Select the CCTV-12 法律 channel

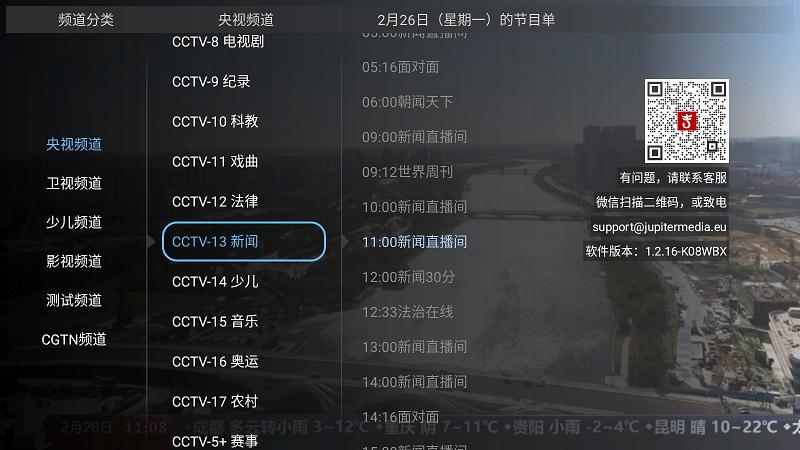[215, 202]
